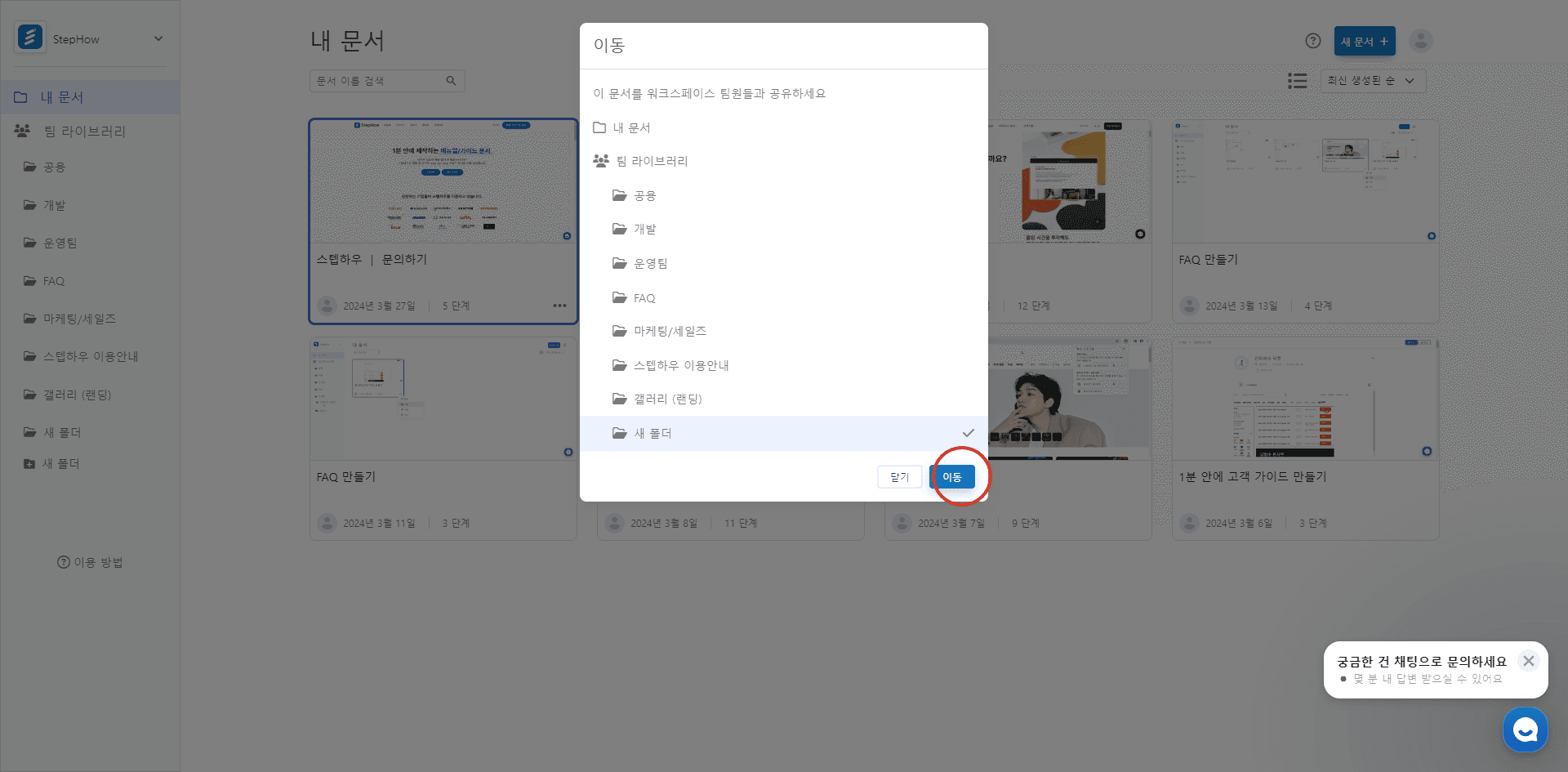The width and height of the screenshot is (1568, 772).
Task: Open the profile avatar menu
Action: click(1421, 41)
